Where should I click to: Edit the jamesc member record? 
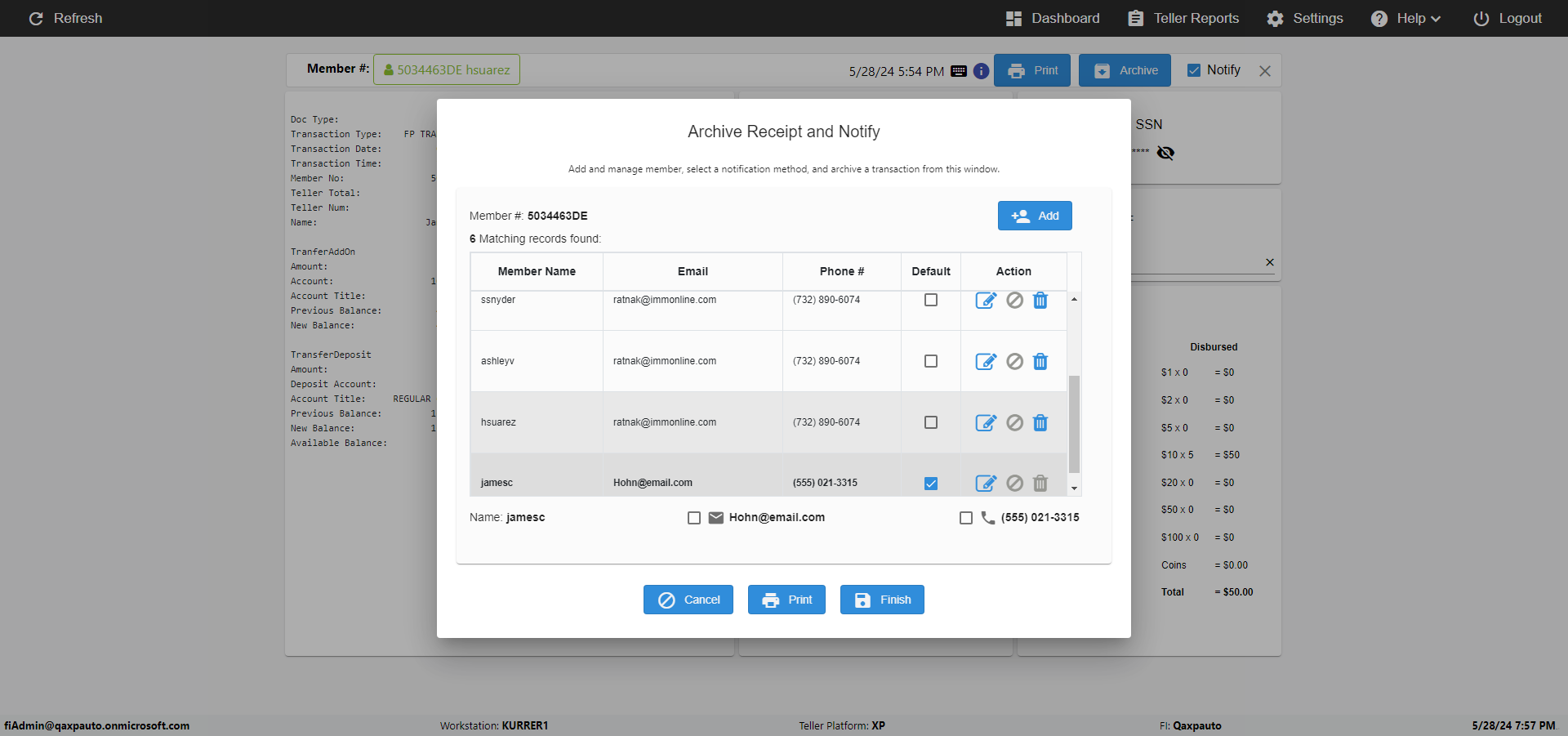coord(986,483)
